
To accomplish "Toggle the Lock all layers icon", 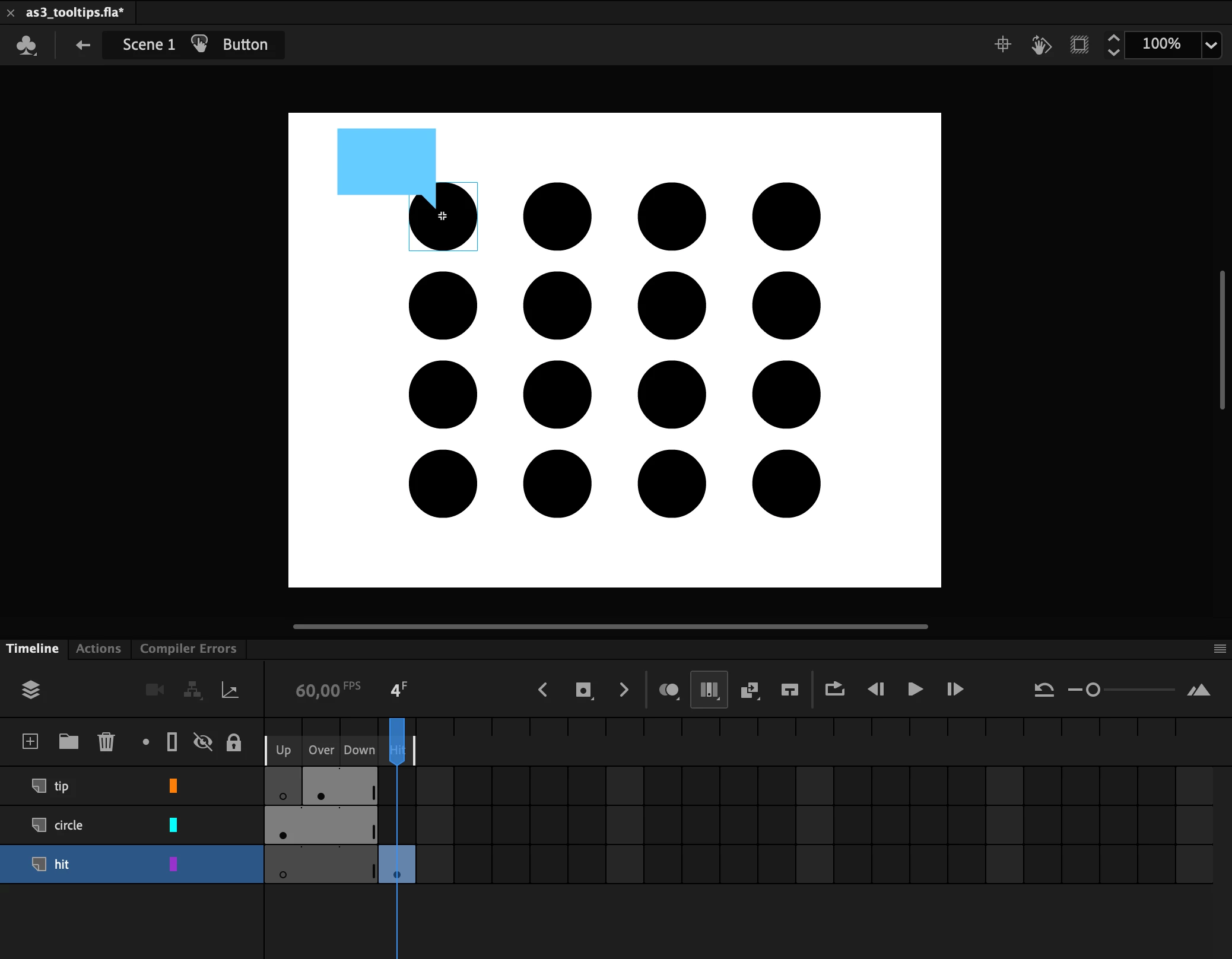I will tap(234, 742).
